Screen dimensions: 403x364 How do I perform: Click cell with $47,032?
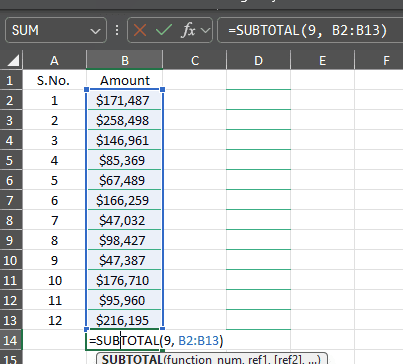pos(125,220)
